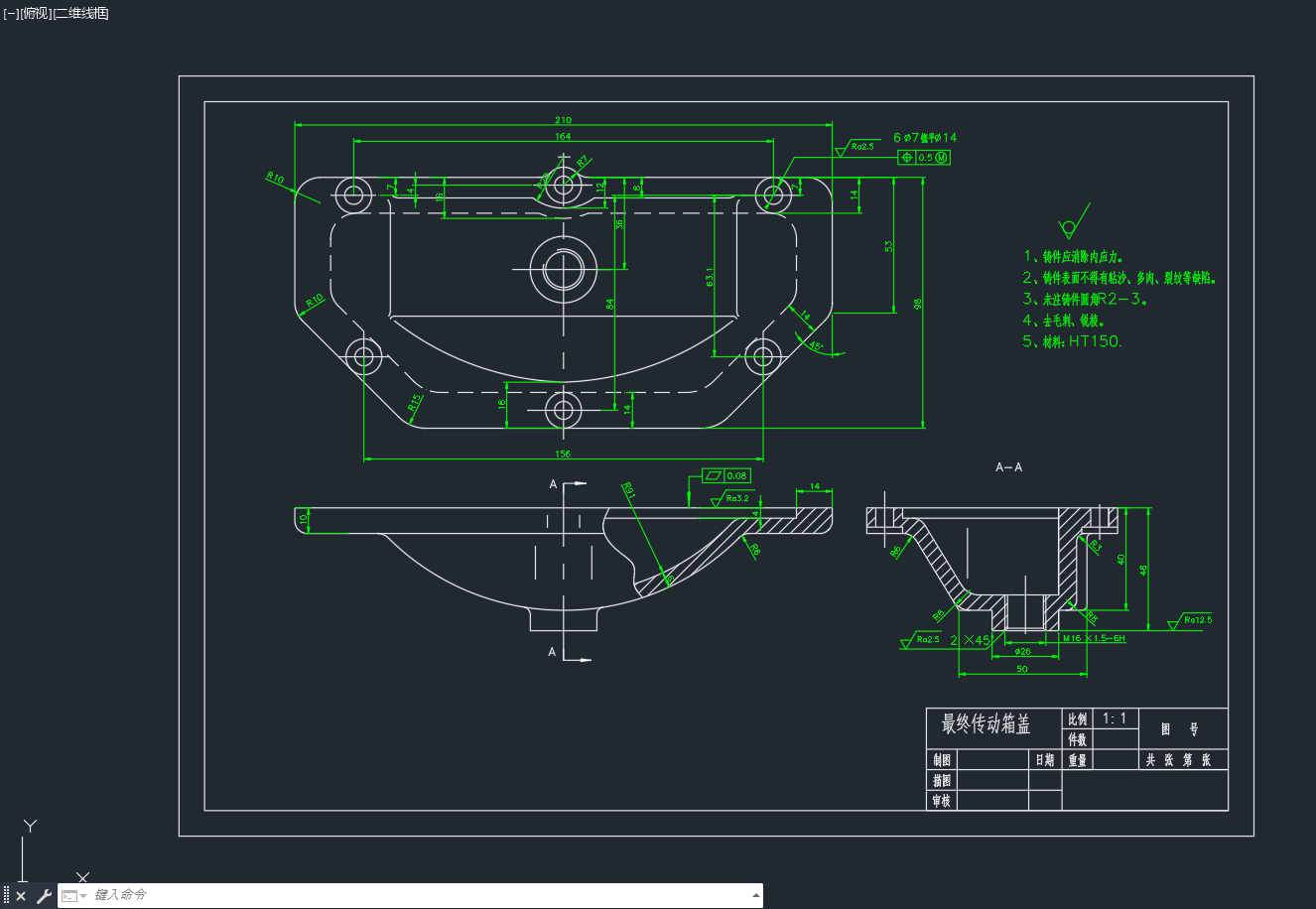
Task: Select the 日期 title block cell
Action: click(x=1045, y=760)
